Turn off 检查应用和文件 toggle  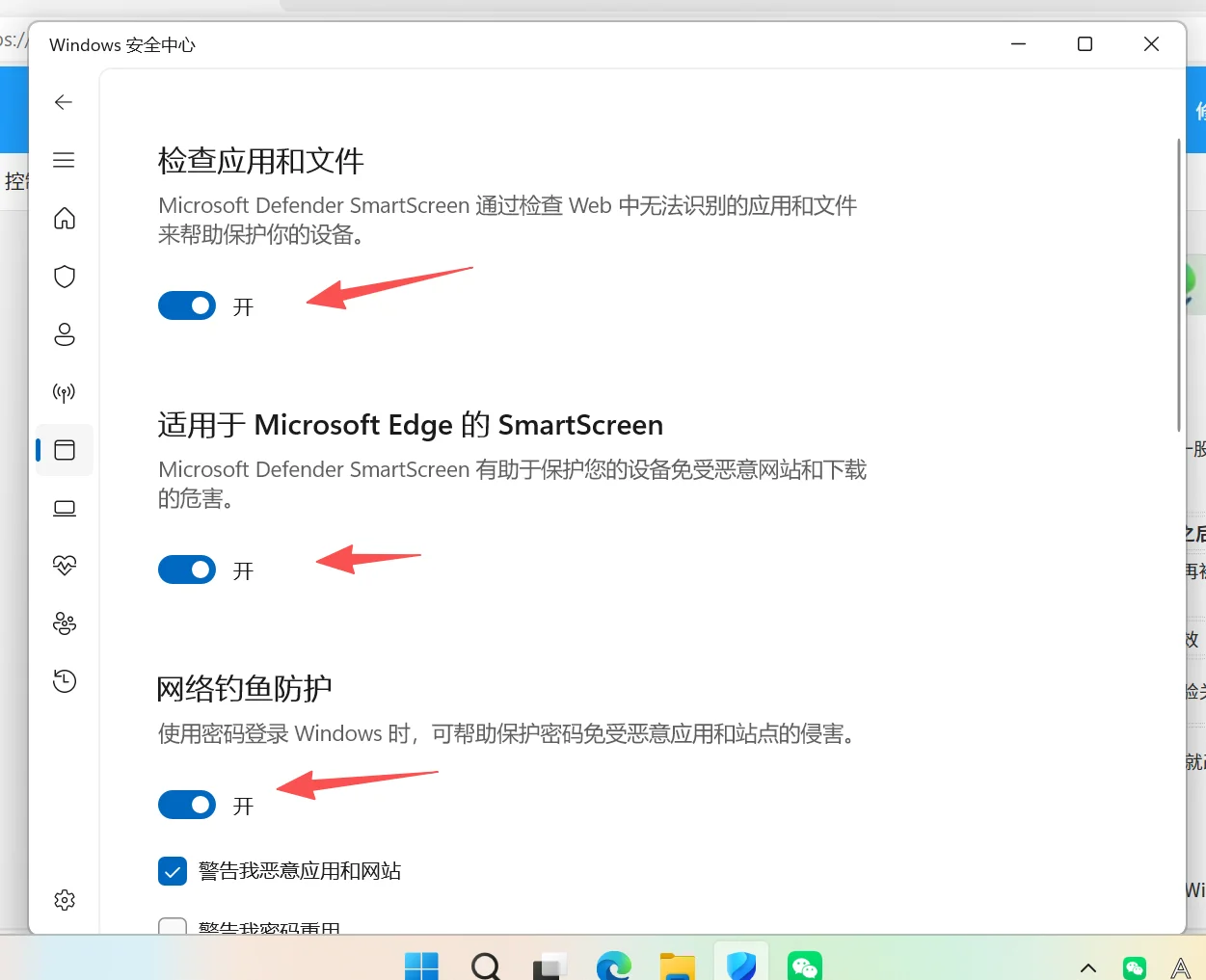pos(187,306)
